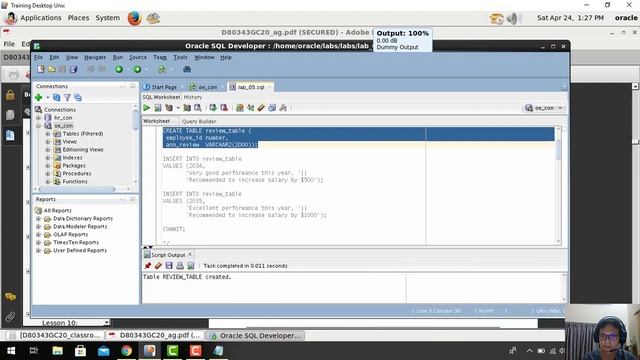The image size is (640, 360).
Task: Expand the Views node
Action: pyautogui.click(x=47, y=142)
